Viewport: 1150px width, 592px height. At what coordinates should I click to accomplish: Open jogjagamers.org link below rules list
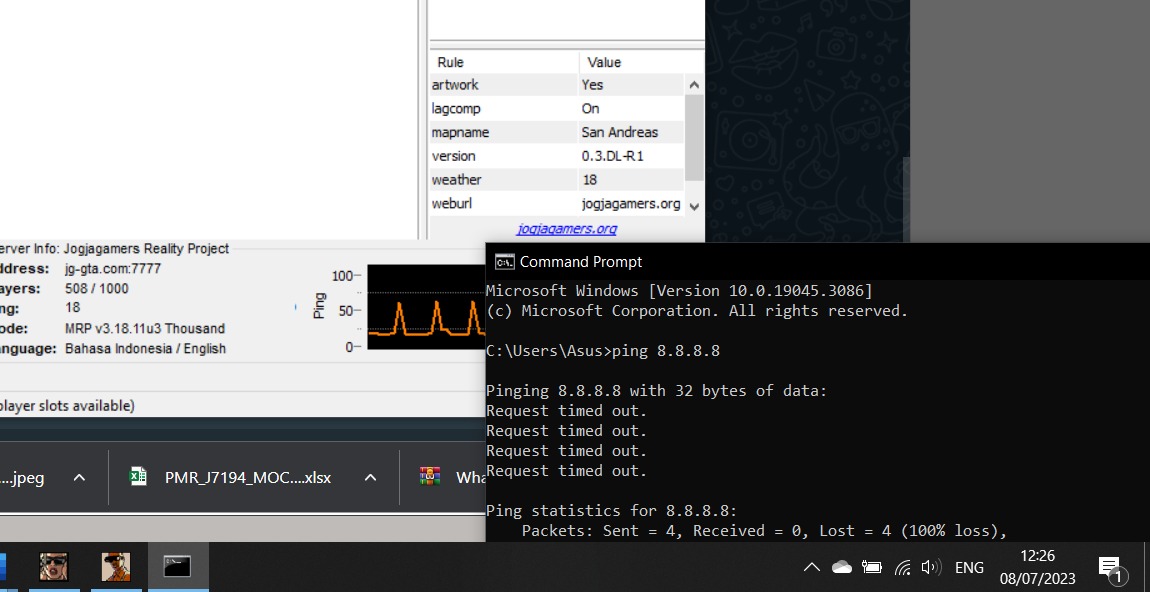point(567,229)
